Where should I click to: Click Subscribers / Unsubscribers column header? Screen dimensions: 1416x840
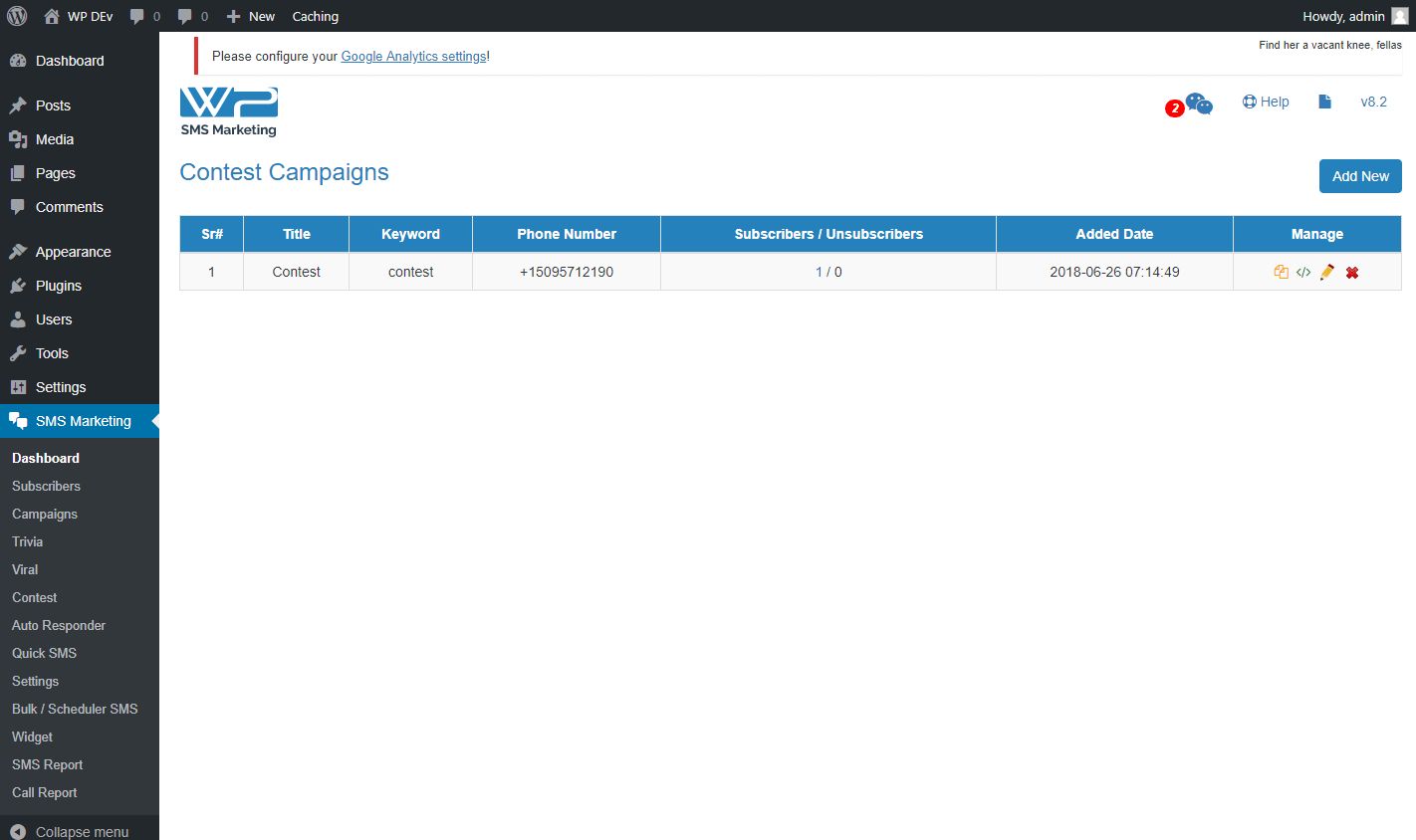pyautogui.click(x=828, y=234)
